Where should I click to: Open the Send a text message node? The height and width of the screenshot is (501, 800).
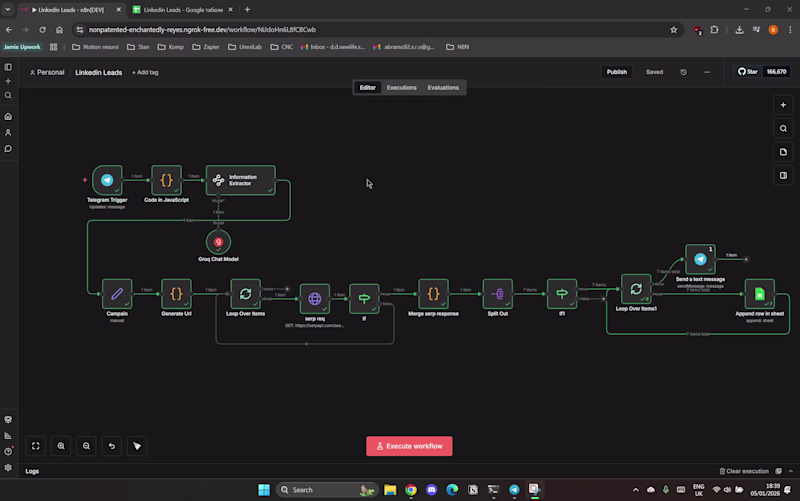701,259
